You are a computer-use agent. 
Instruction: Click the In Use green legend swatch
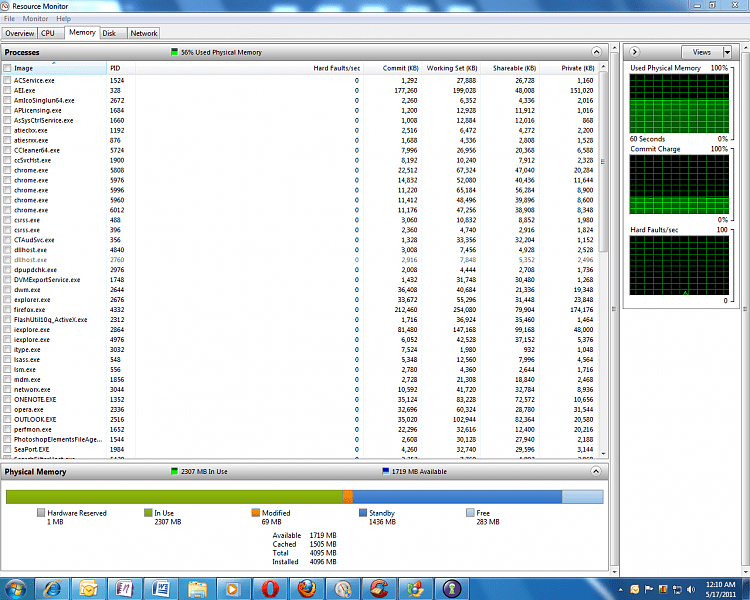(148, 513)
